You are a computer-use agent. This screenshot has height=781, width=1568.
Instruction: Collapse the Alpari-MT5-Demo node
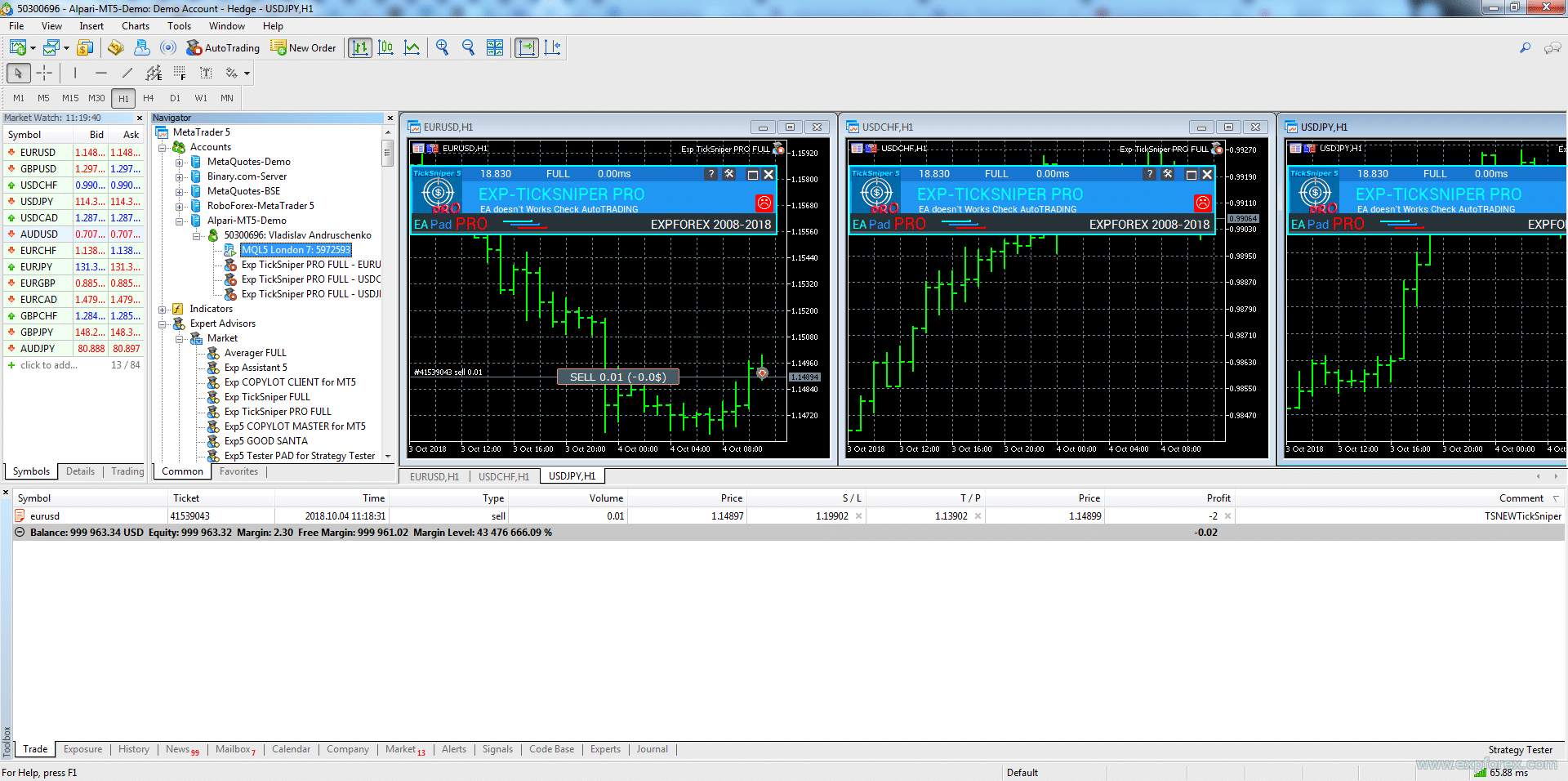click(179, 221)
